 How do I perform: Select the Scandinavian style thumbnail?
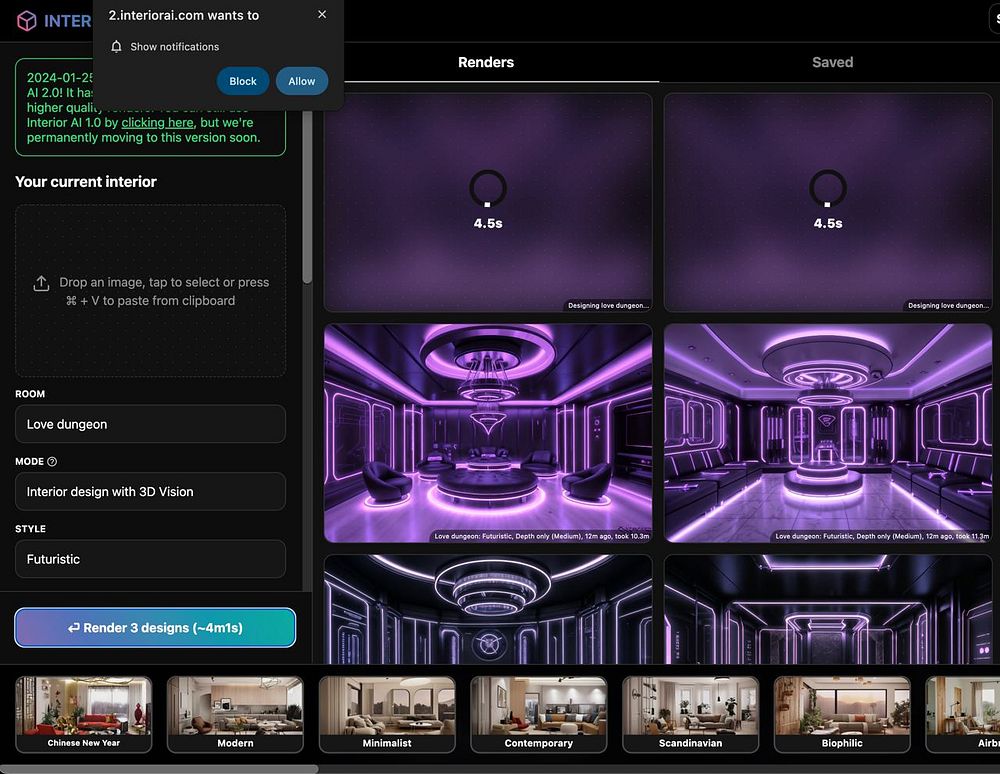691,715
